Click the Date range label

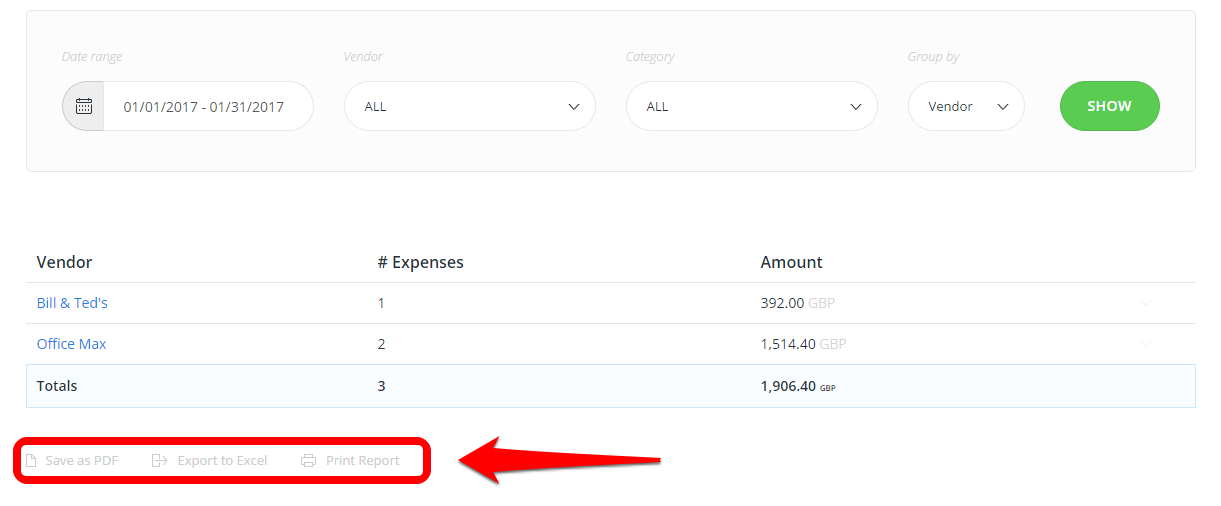[92, 57]
